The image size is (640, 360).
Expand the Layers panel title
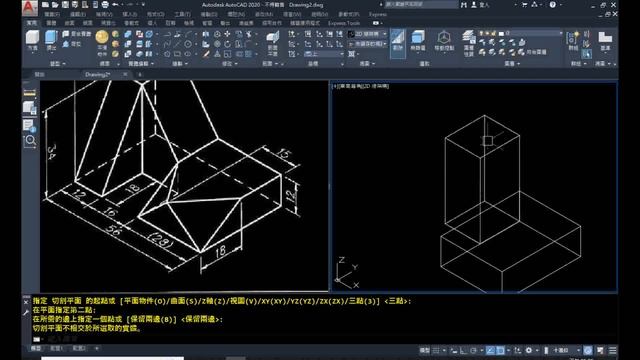coord(512,64)
